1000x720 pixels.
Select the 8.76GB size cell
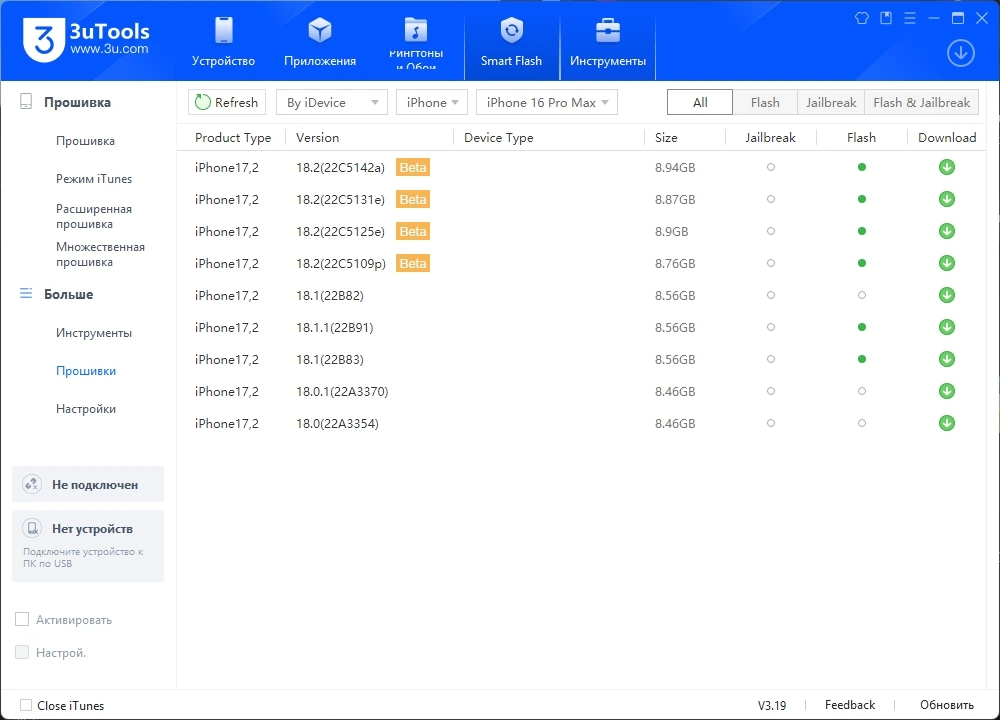click(675, 263)
